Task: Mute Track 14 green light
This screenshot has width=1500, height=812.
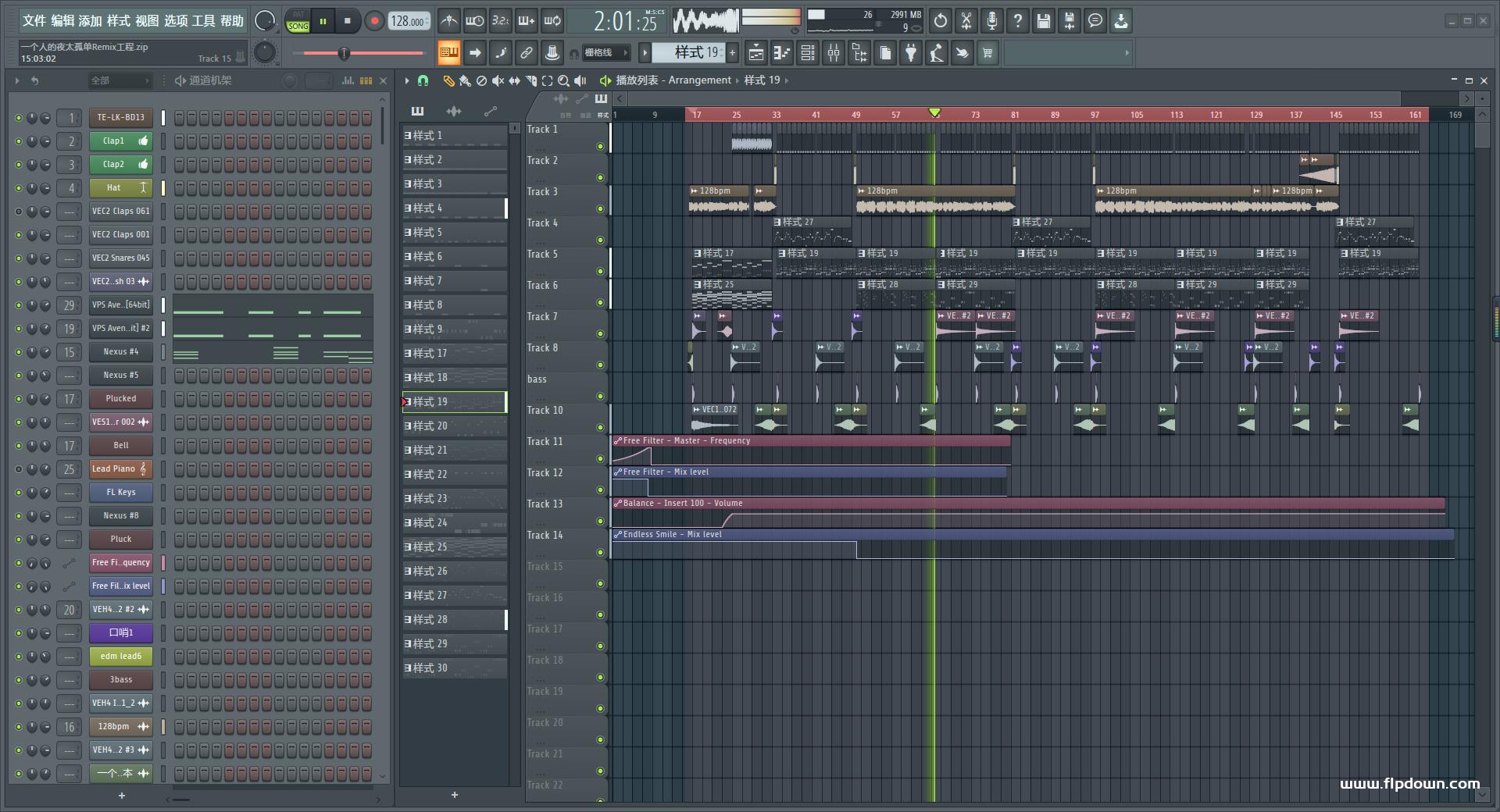Action: [600, 552]
